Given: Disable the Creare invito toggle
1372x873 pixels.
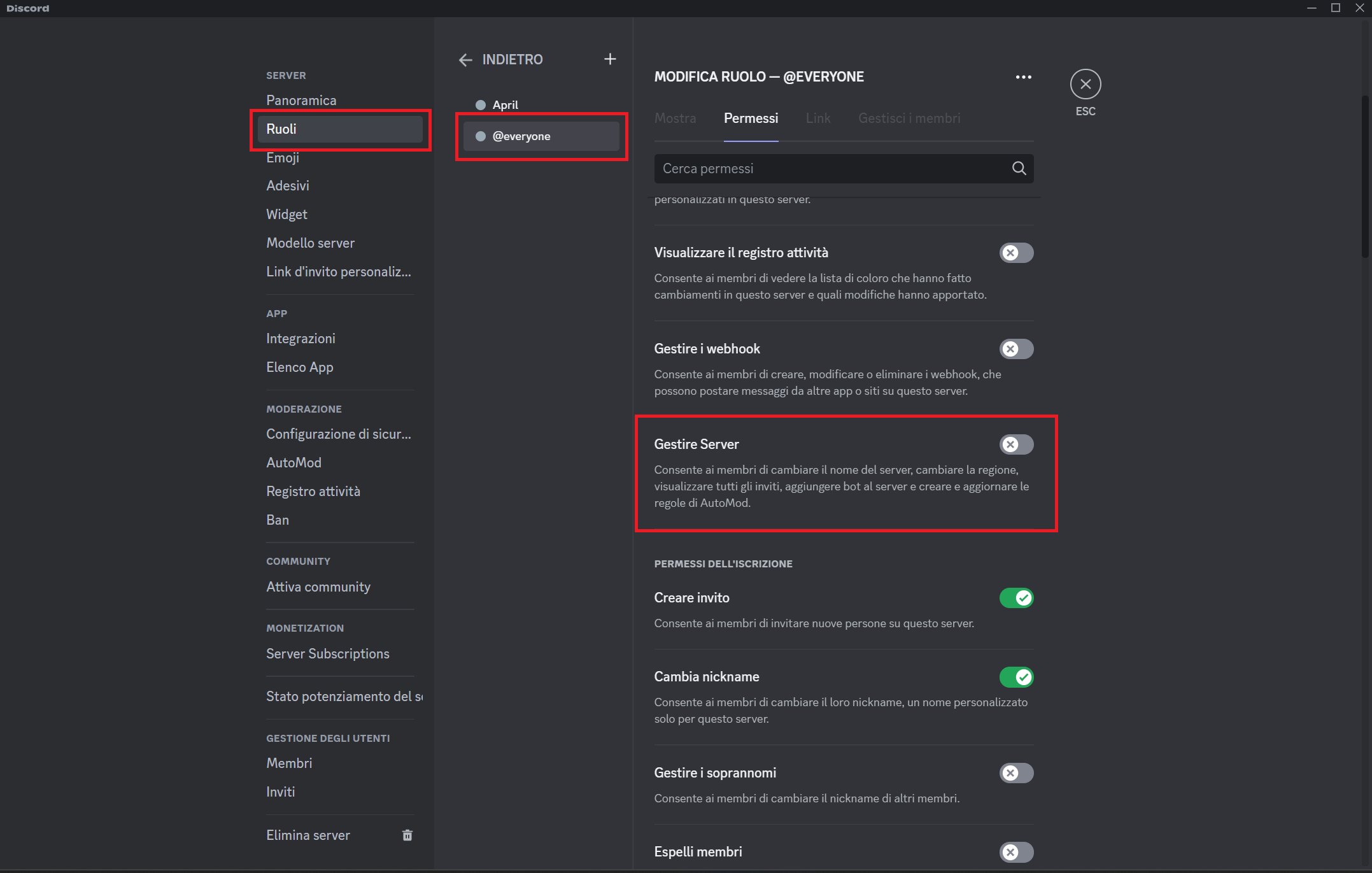Looking at the screenshot, I should [1015, 598].
